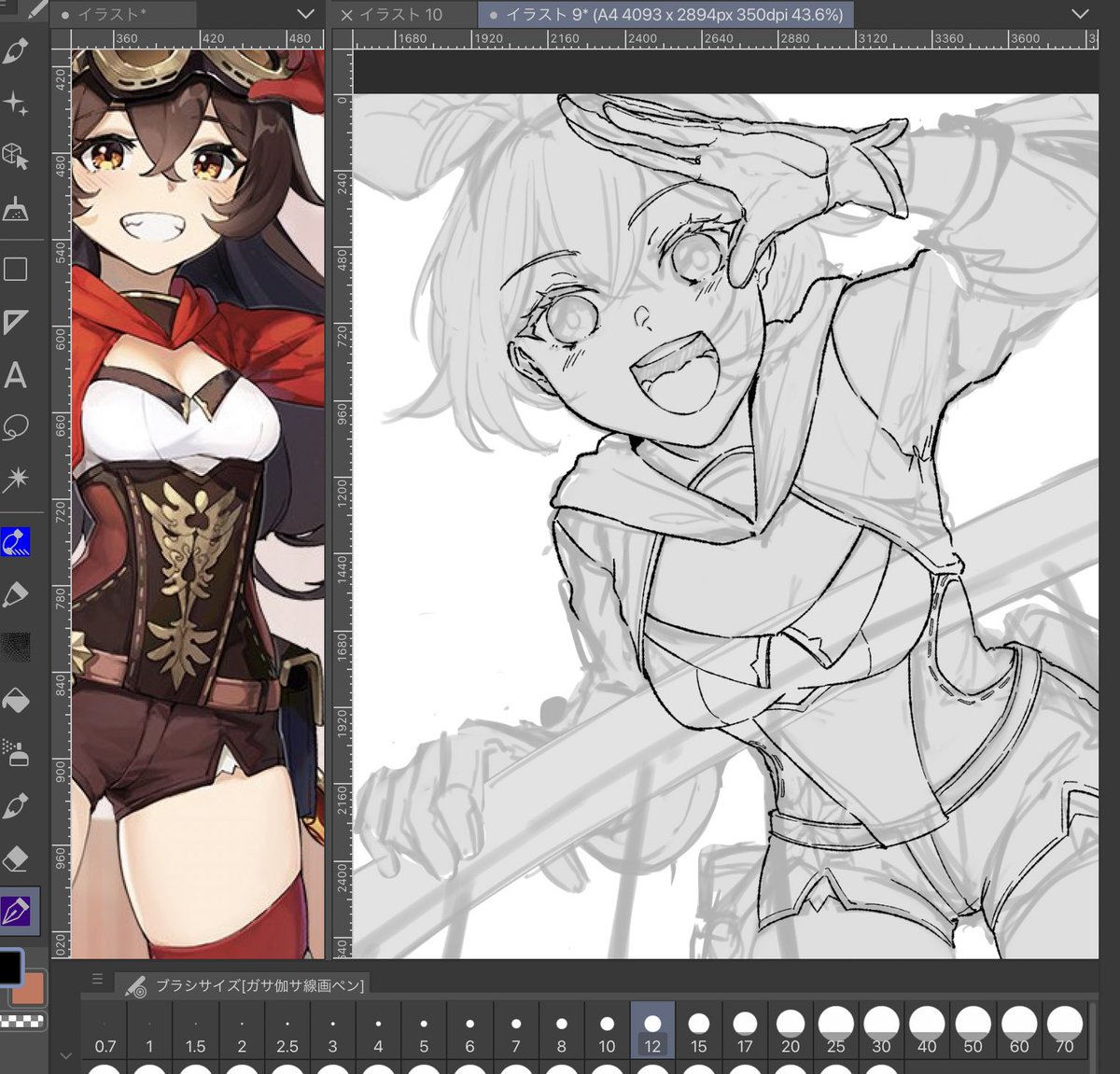The image size is (1120, 1074).
Task: Open the ブラシサイズ palette tab
Action: 244,985
